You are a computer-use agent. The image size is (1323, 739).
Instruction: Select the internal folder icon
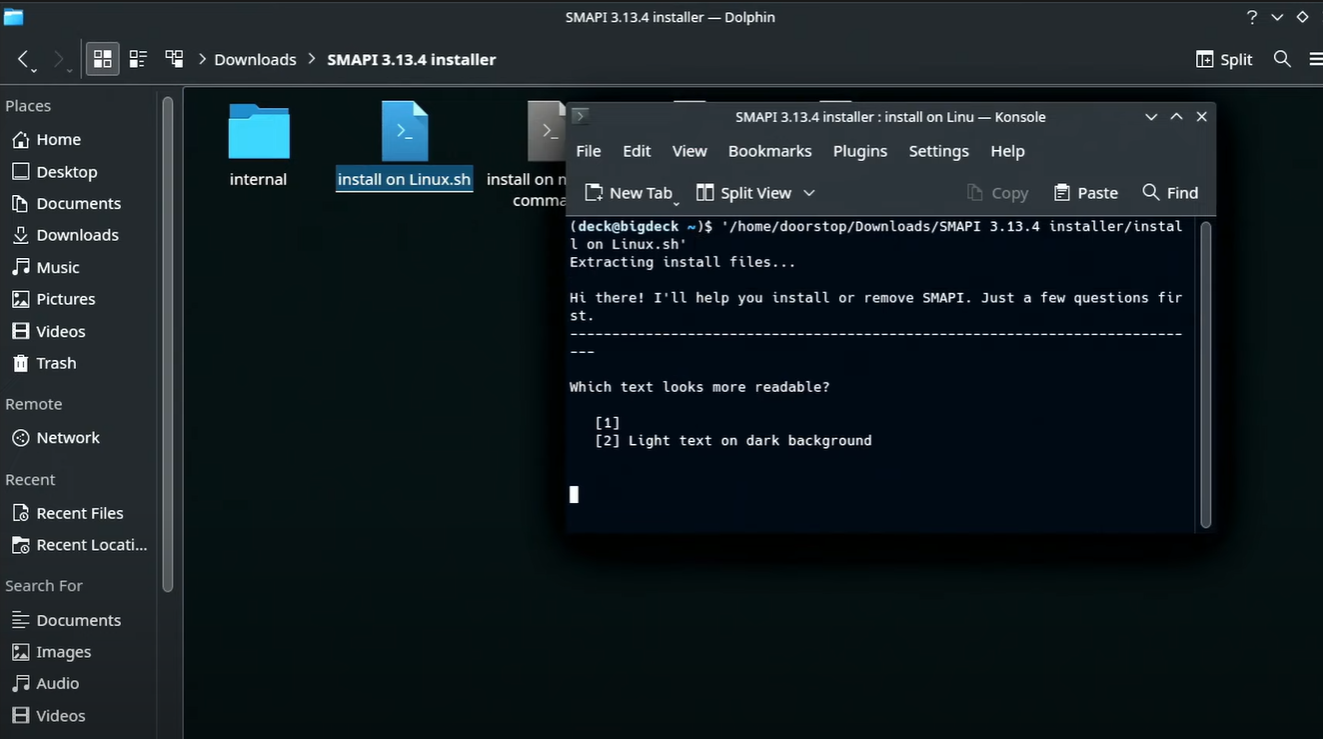(258, 131)
